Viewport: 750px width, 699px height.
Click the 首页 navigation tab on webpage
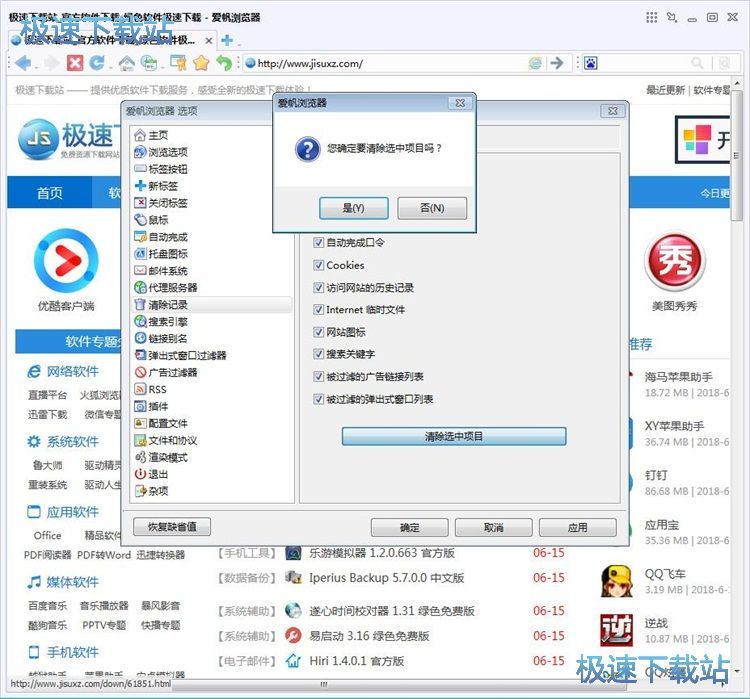[x=50, y=193]
